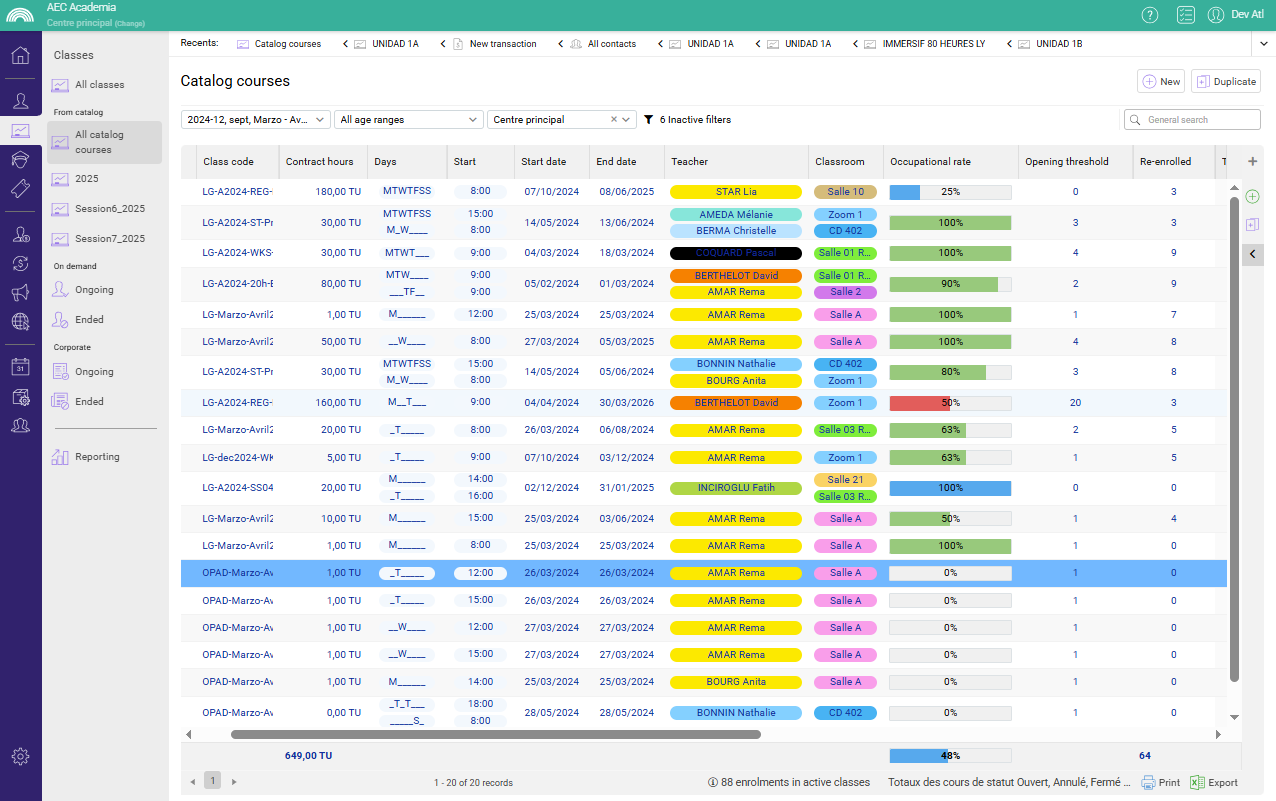Open the Centre principal dropdown arrow
Viewport: 1276px width, 801px height.
coord(627,119)
